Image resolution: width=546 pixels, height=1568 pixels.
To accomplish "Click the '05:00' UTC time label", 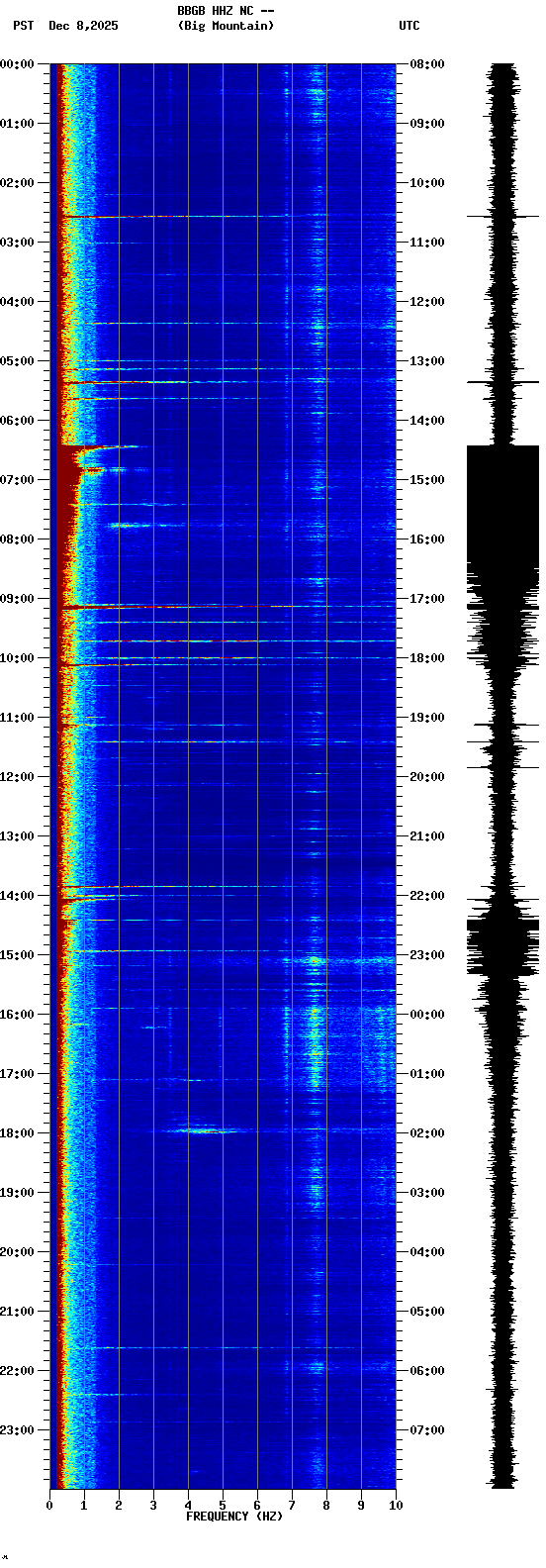I will [x=427, y=1312].
